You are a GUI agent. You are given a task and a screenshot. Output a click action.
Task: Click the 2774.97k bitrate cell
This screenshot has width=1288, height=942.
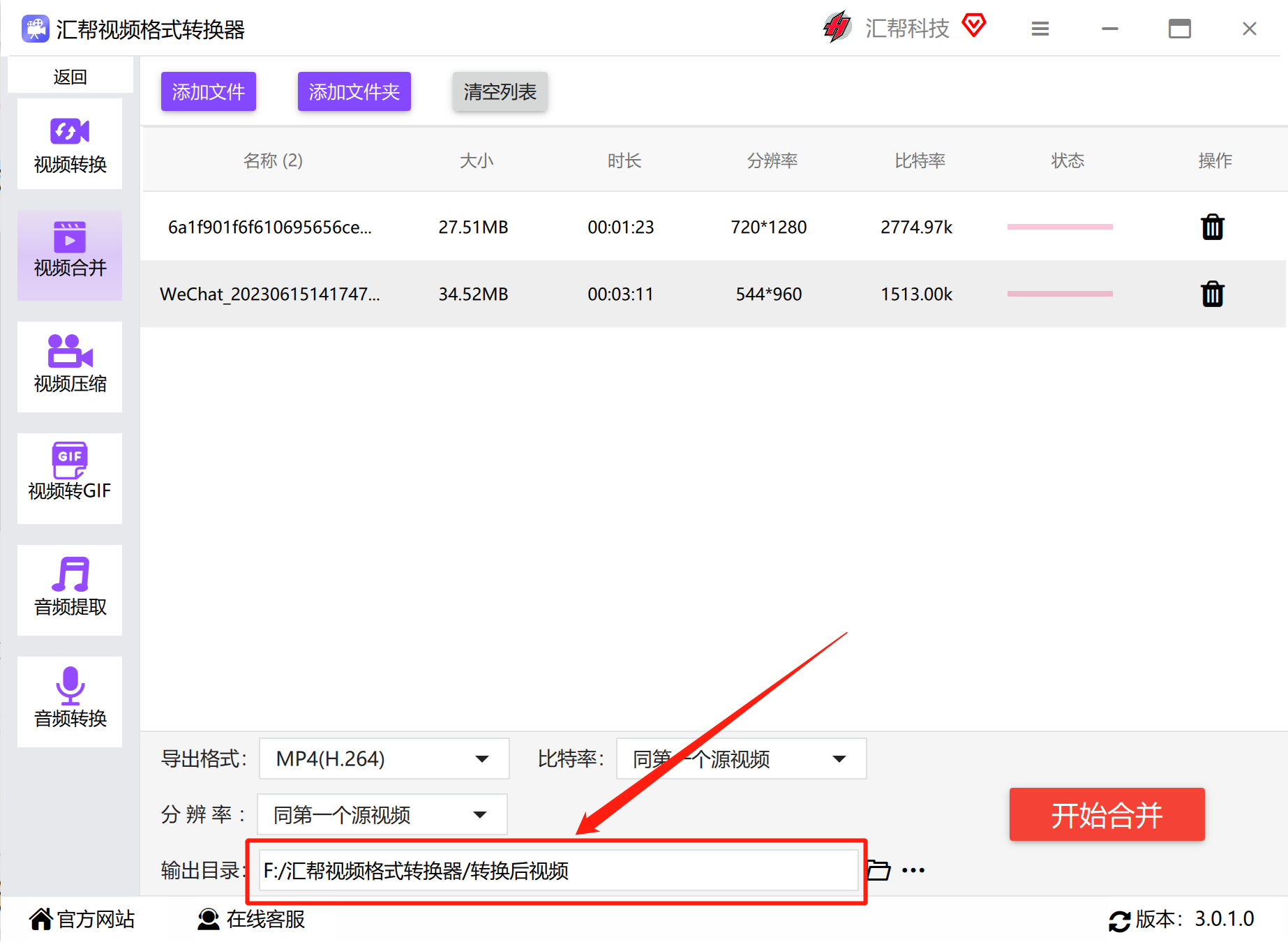[917, 227]
